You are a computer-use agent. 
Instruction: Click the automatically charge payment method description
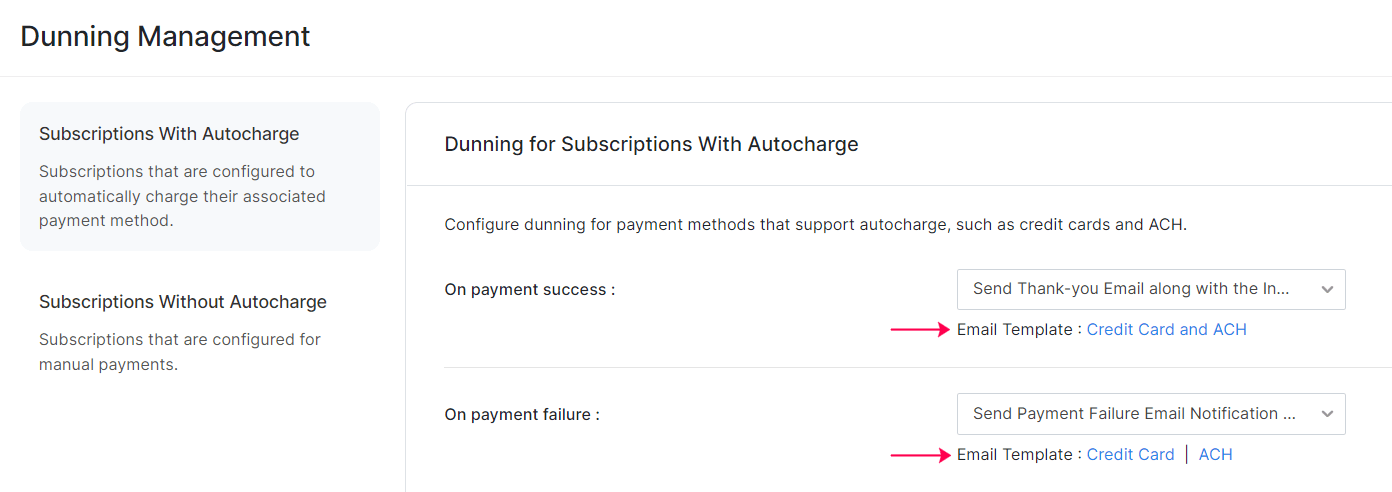182,196
